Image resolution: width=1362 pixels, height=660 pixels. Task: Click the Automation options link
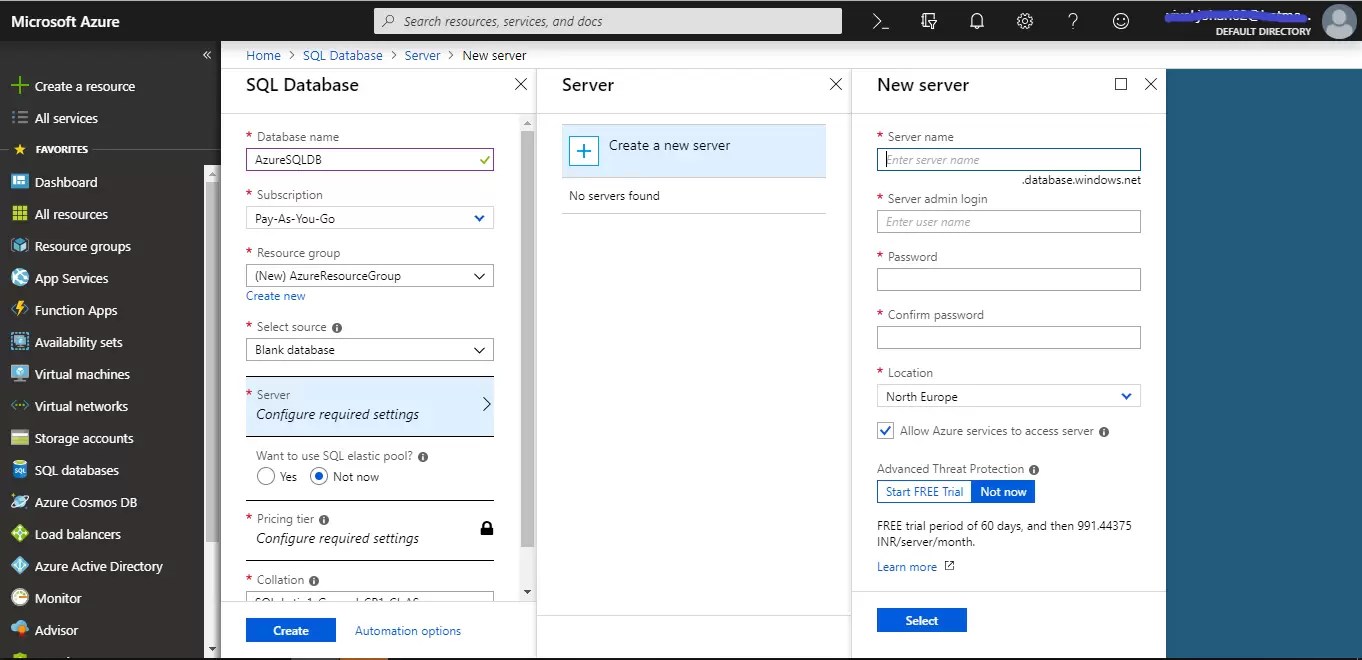click(408, 631)
